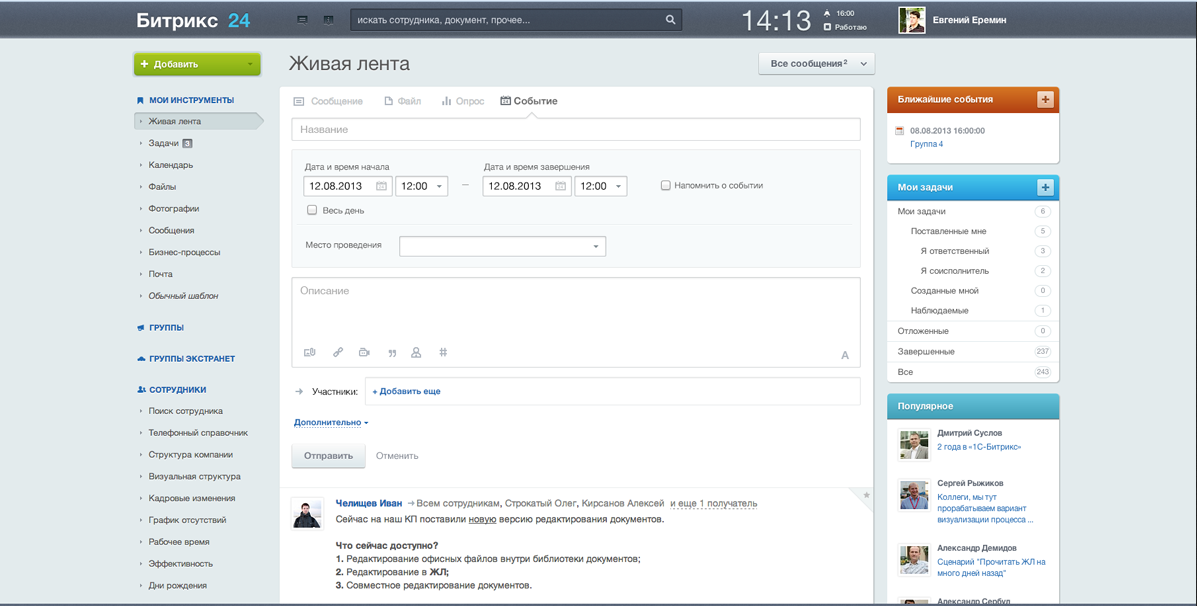The width and height of the screenshot is (1197, 606).
Task: Open the header notifications icon
Action: point(328,20)
